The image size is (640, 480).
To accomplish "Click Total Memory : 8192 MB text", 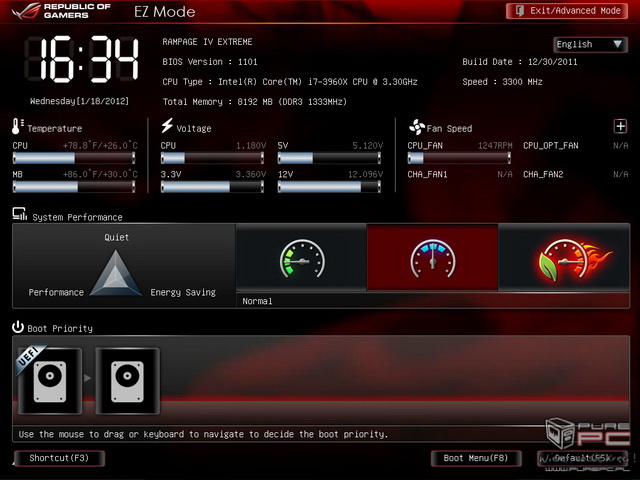I will click(255, 102).
